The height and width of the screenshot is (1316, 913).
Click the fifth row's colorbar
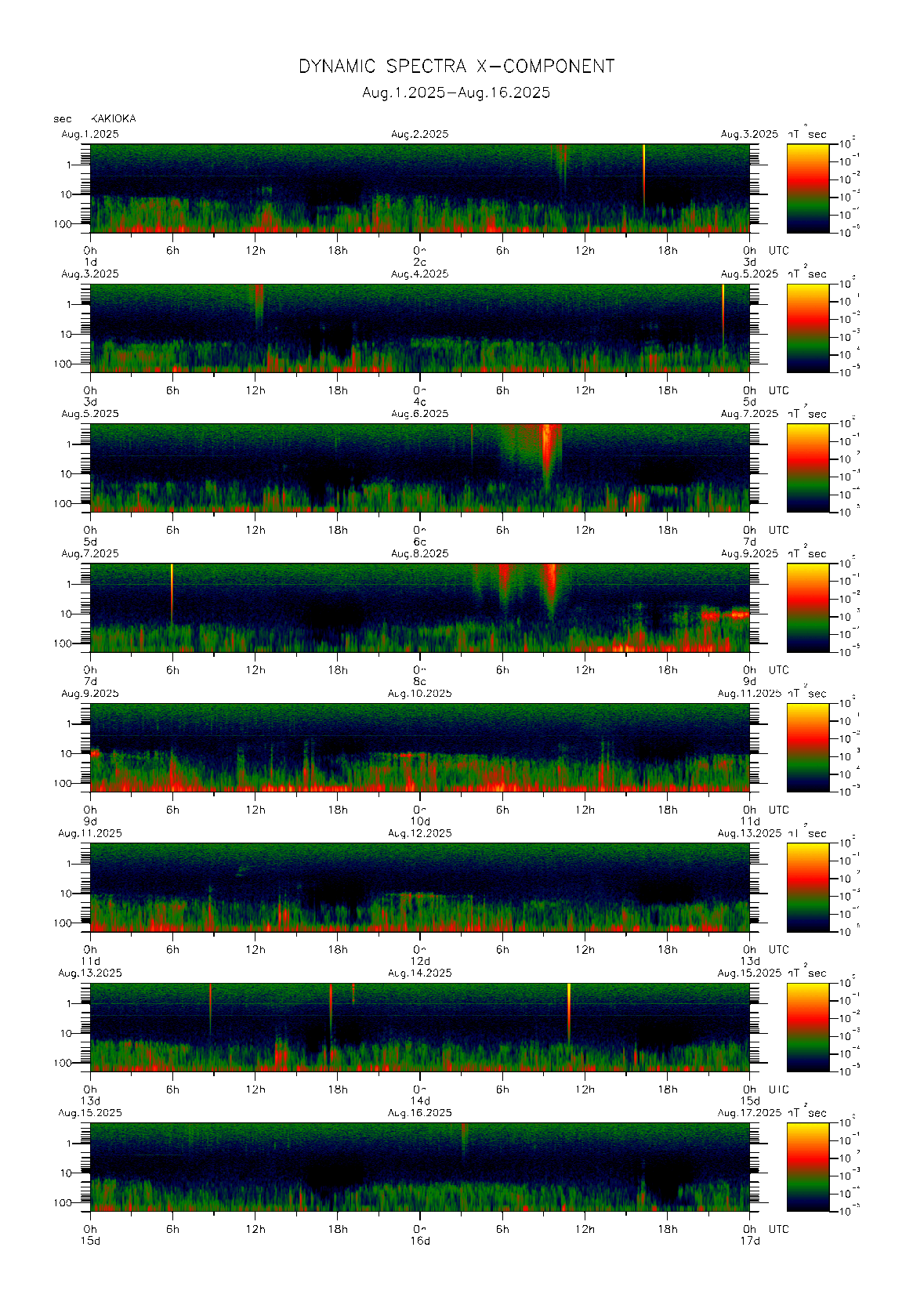pos(807,747)
